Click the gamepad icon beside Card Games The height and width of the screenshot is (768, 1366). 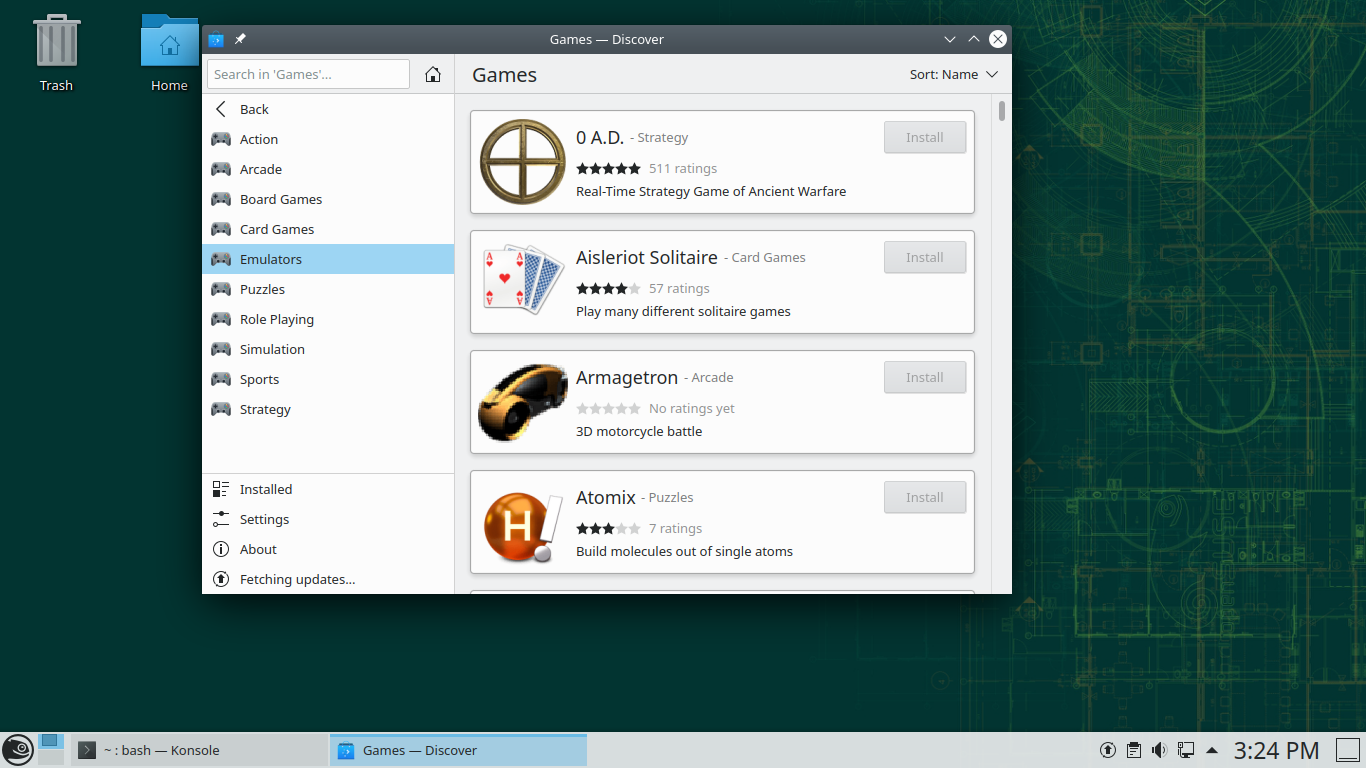tap(221, 229)
